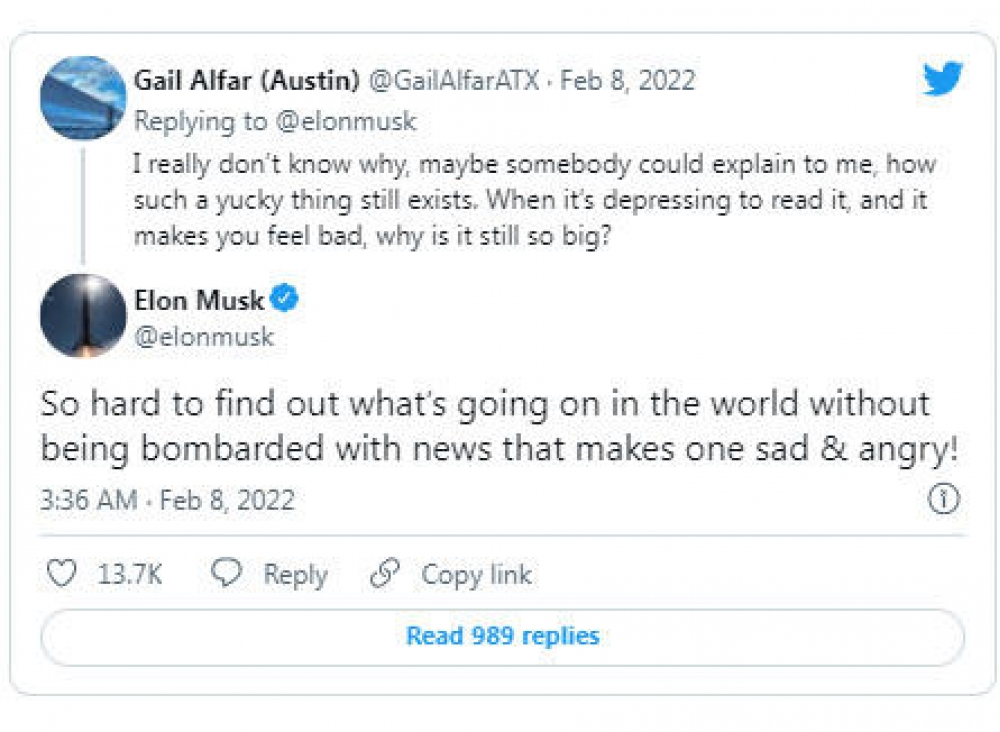Like the tweet via heart icon
The height and width of the screenshot is (732, 1000).
coord(62,574)
